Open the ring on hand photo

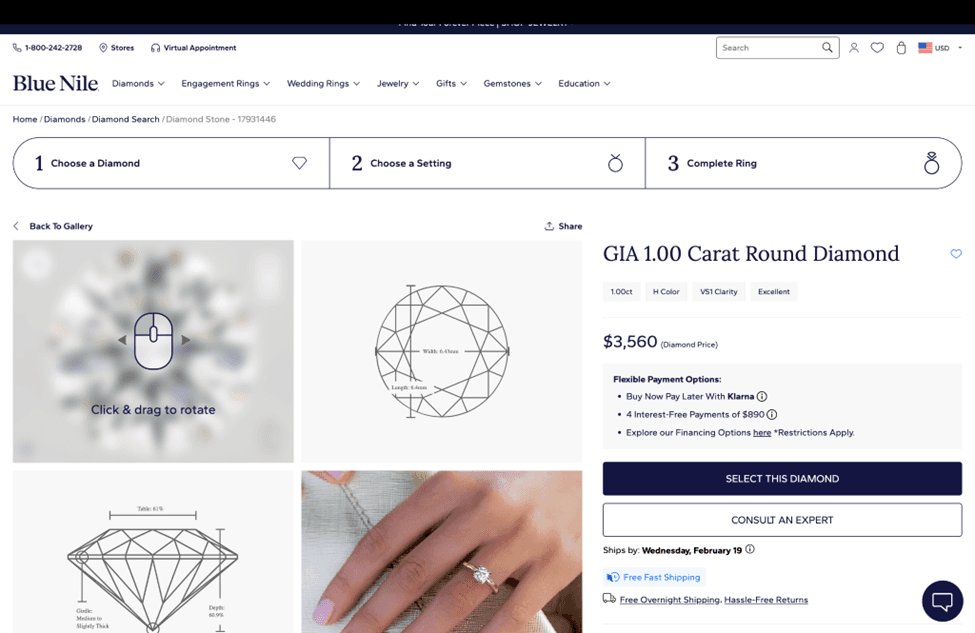pyautogui.click(x=442, y=552)
